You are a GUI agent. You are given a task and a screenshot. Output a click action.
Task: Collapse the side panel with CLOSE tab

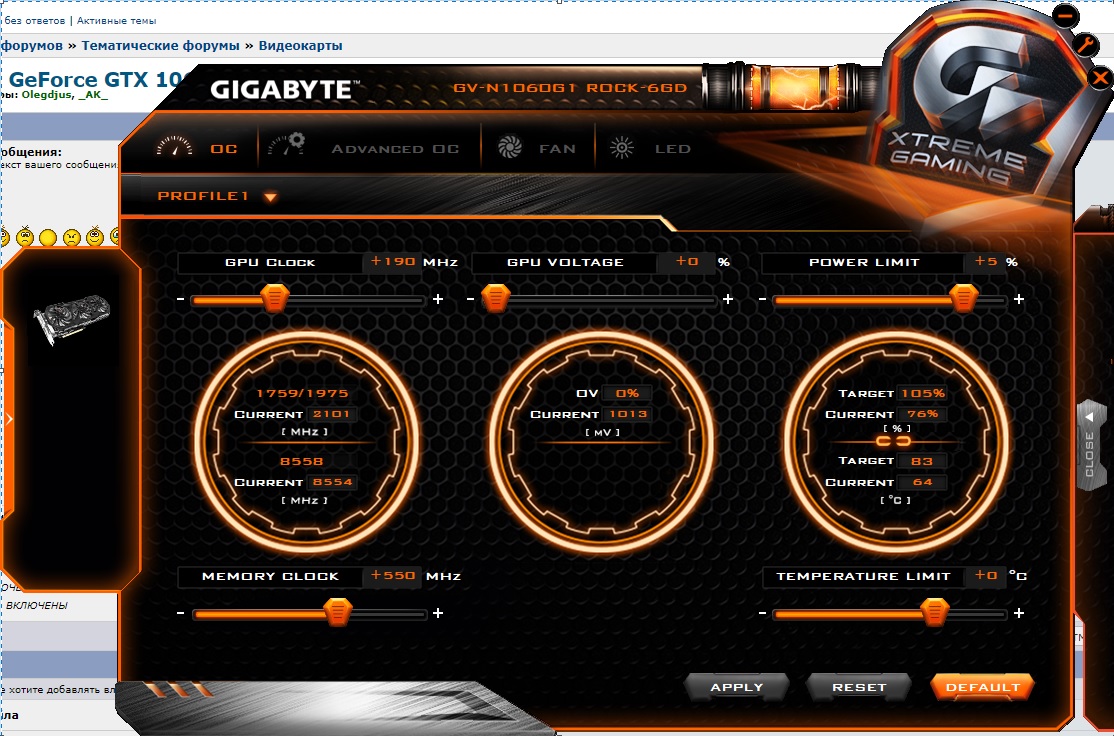coord(1091,445)
